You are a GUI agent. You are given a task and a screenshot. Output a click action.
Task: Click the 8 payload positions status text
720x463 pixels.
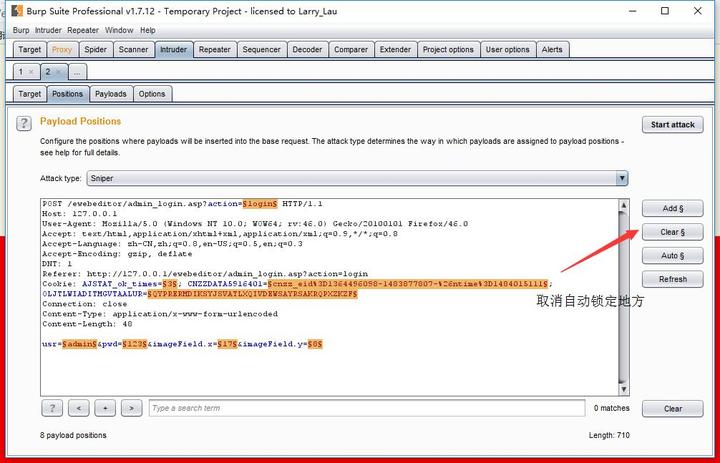[x=73, y=435]
